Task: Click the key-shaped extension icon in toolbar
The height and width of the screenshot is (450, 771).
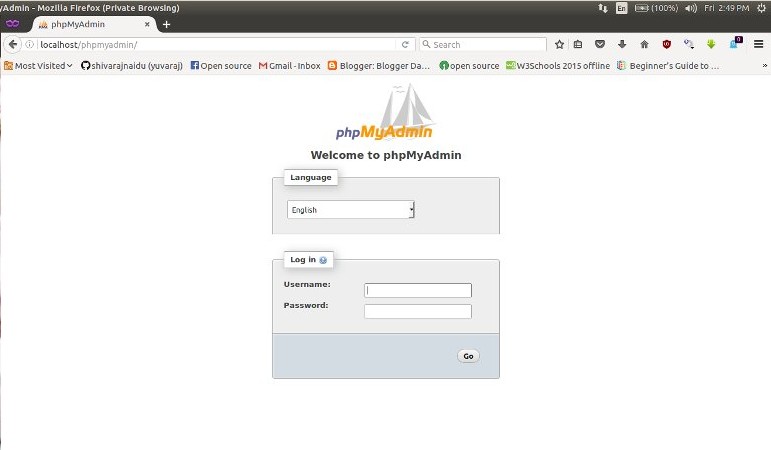Action: tap(688, 44)
